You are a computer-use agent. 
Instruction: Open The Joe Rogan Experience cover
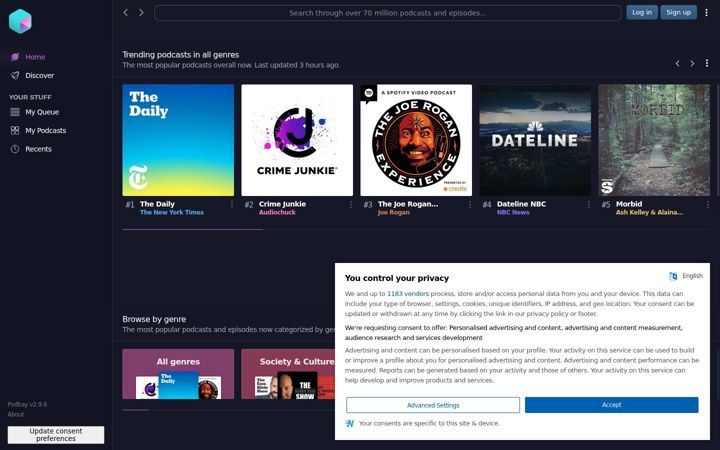[x=416, y=140]
